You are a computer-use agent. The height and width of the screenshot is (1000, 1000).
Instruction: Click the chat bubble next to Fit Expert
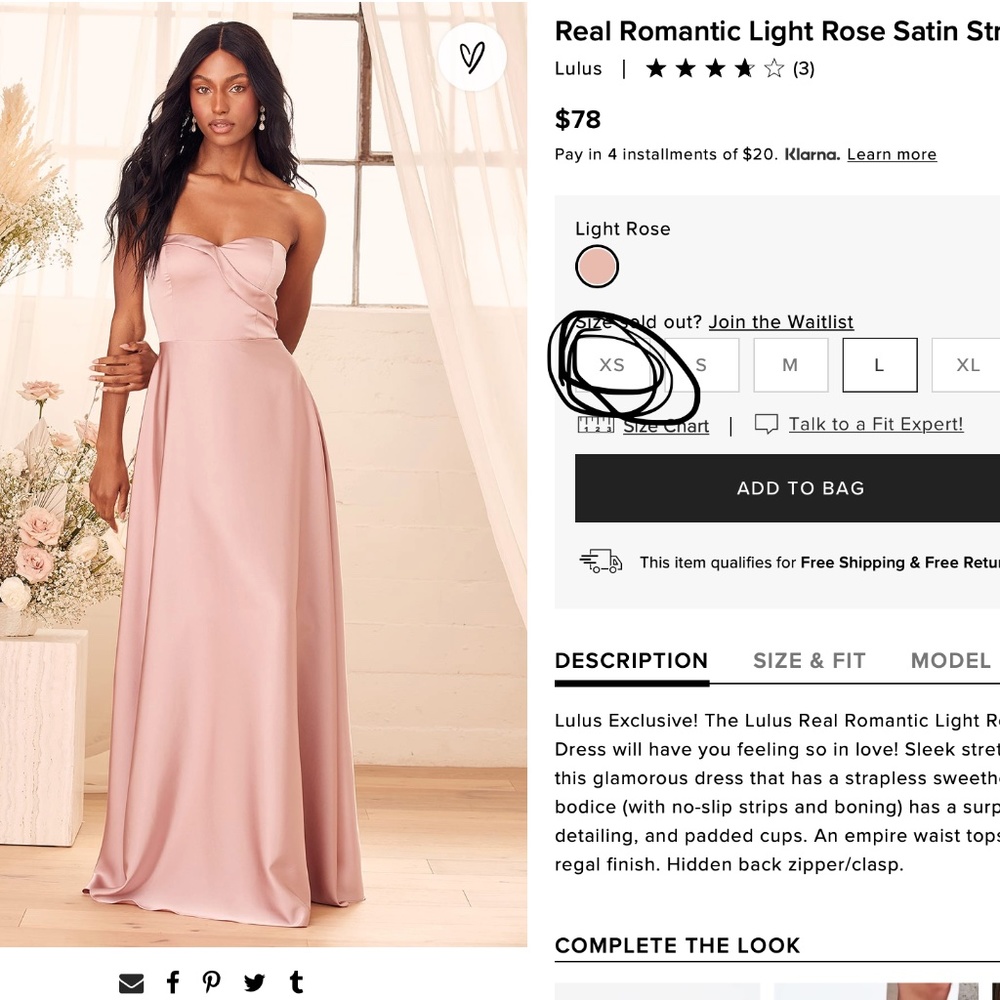(766, 424)
